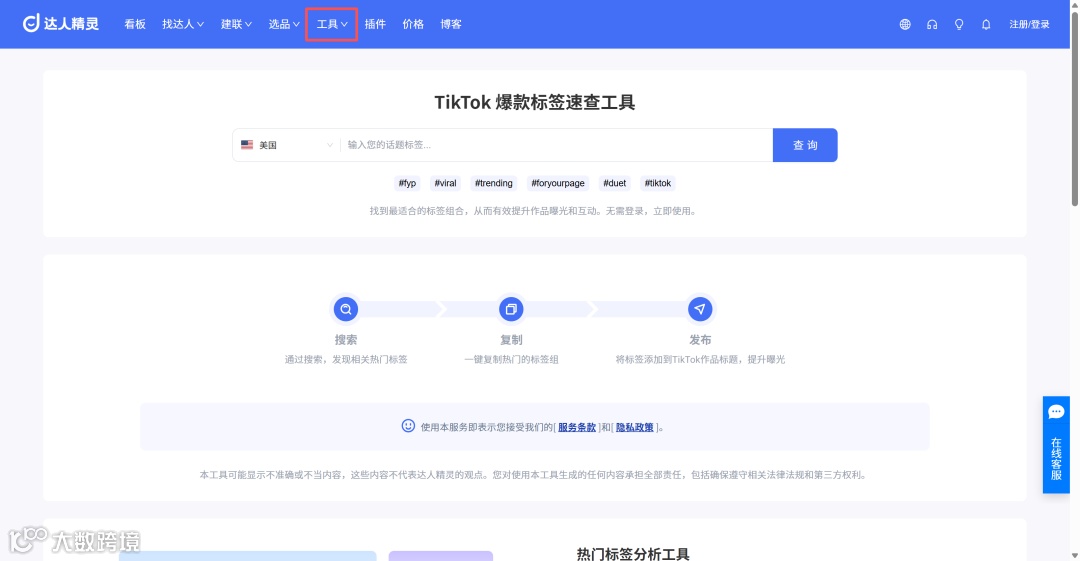Screen dimensions: 1080x561
Task: Click 注册/登录
Action: (1029, 24)
